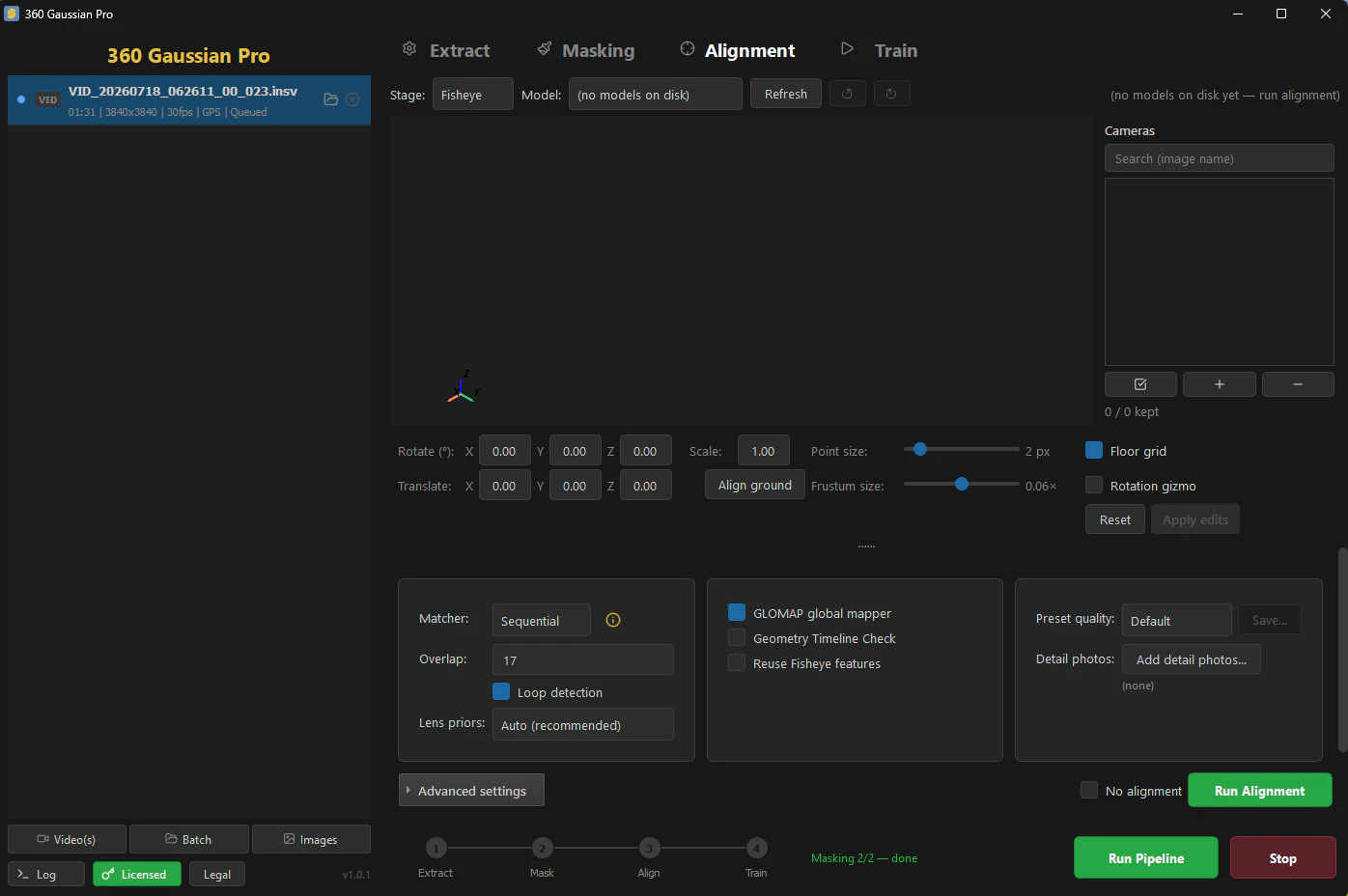Screen dimensions: 1348x896
Task: Enable Geometry Timeline Check
Action: (737, 637)
